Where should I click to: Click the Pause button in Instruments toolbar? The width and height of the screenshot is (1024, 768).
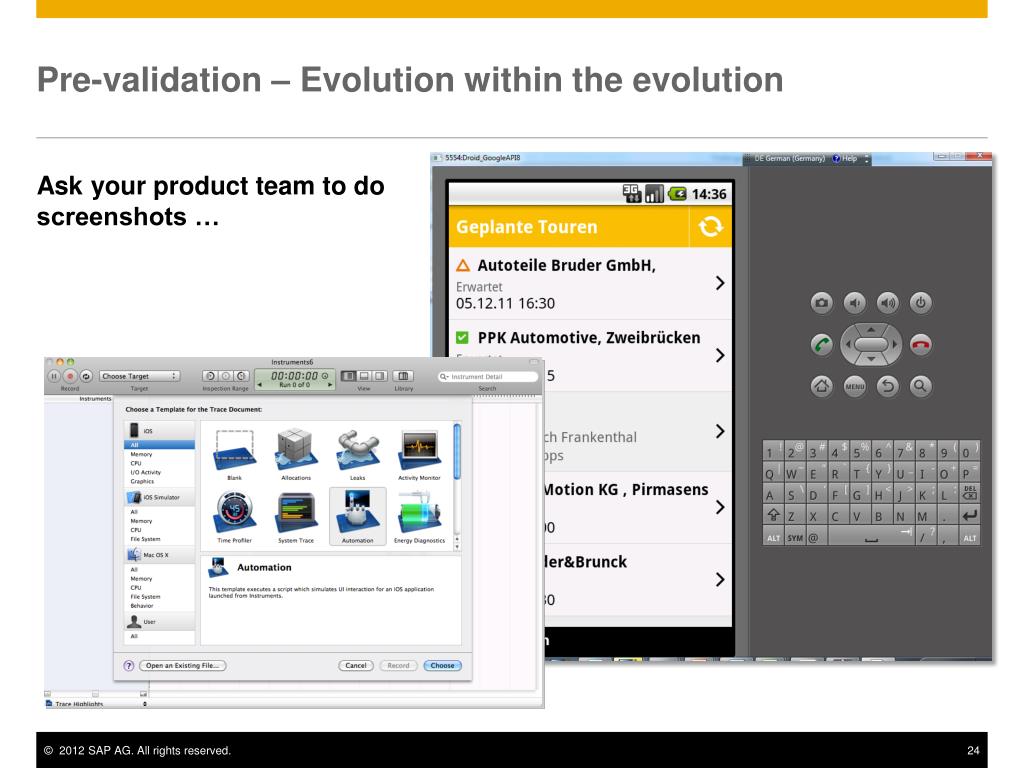point(54,376)
